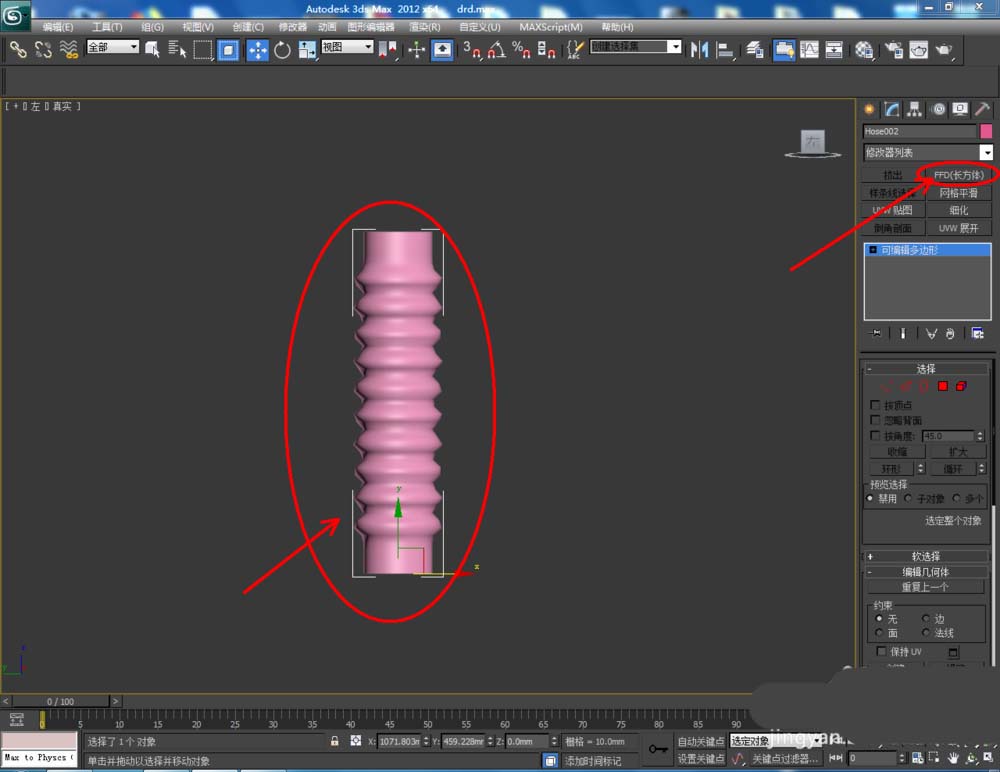This screenshot has width=1000, height=772.
Task: Open the 渲染(R) menu
Action: (x=425, y=27)
